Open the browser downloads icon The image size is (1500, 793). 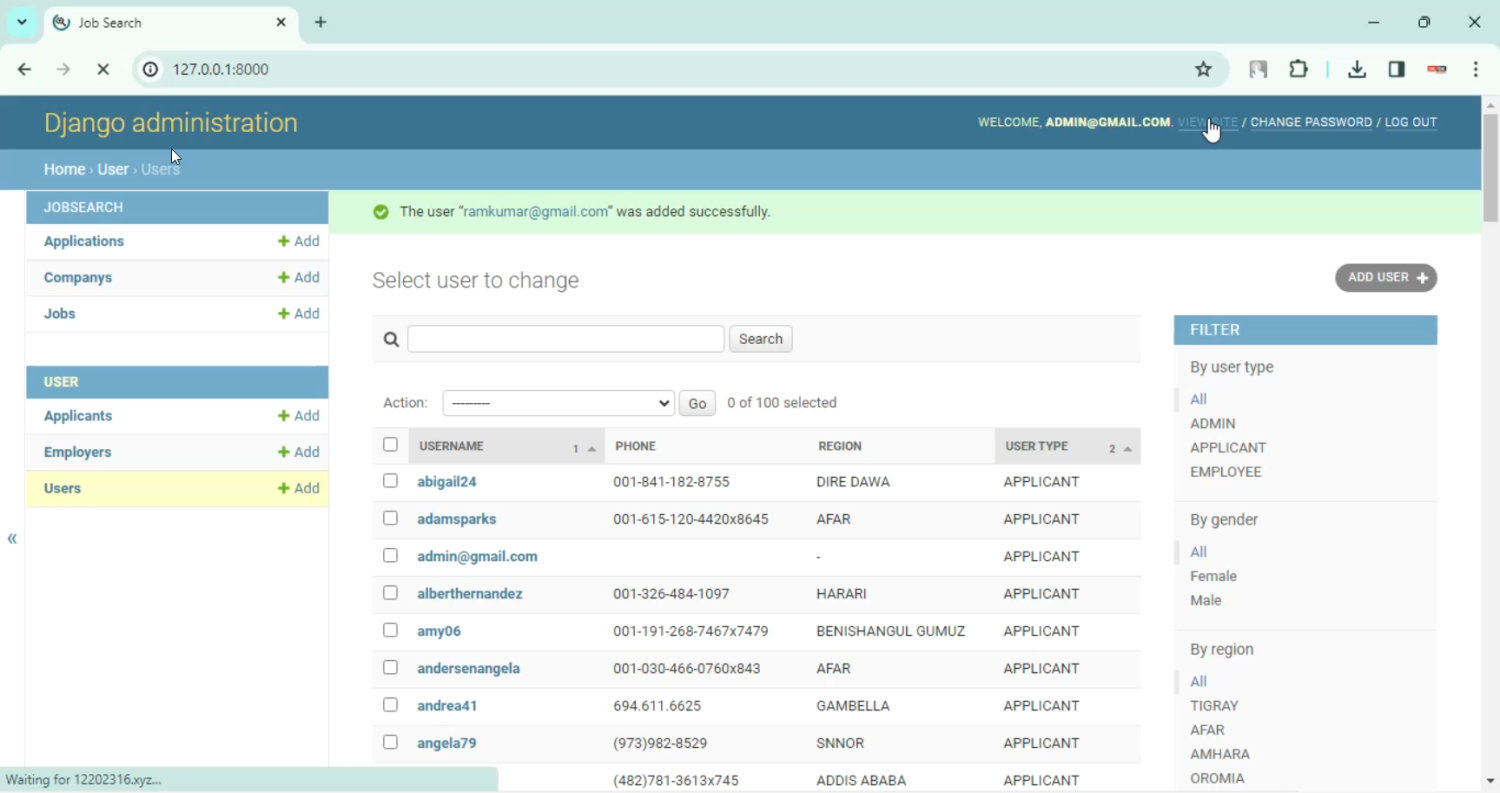click(1356, 69)
